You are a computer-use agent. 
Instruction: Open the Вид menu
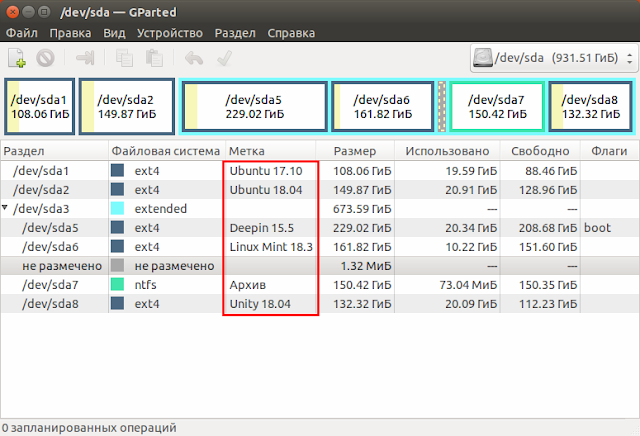114,33
